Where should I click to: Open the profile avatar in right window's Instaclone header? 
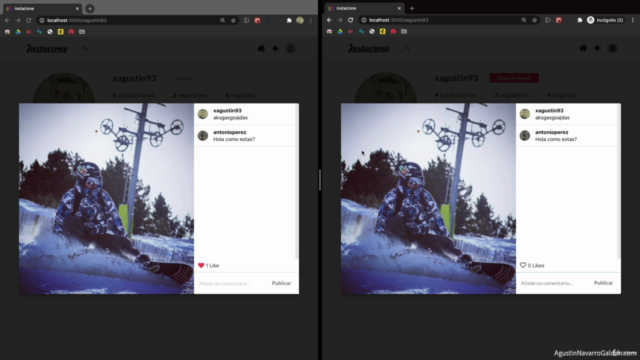coord(612,48)
